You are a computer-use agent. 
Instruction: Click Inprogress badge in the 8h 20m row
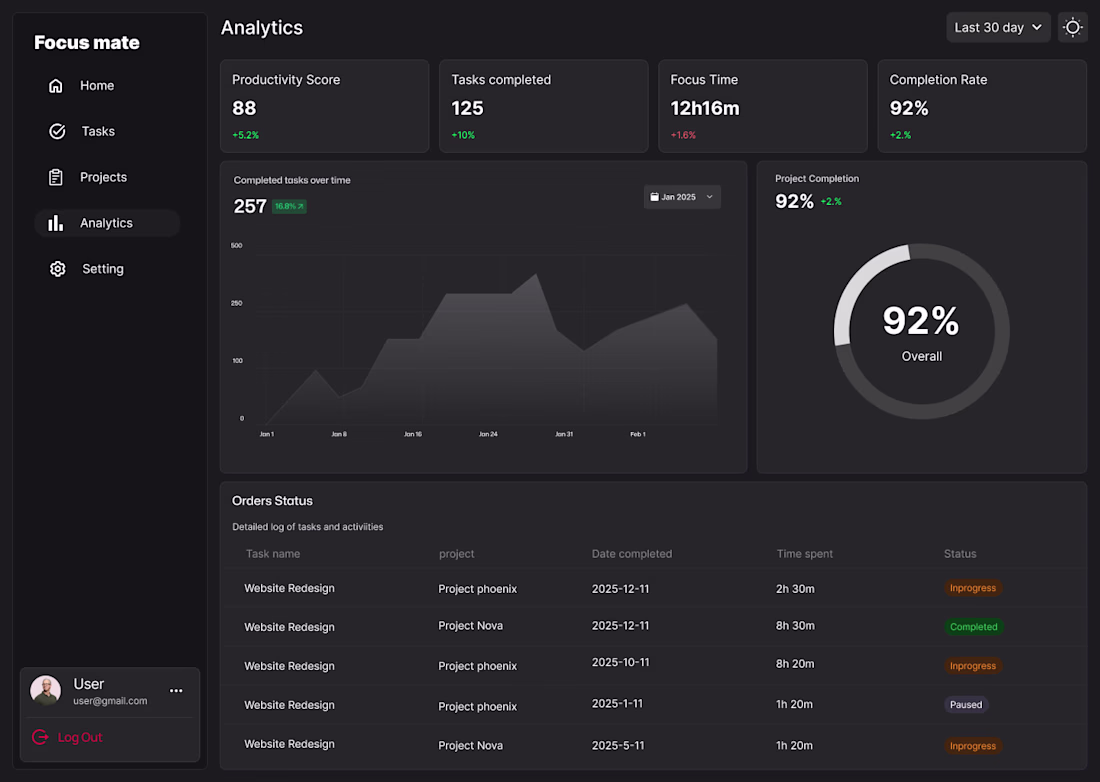click(x=972, y=666)
